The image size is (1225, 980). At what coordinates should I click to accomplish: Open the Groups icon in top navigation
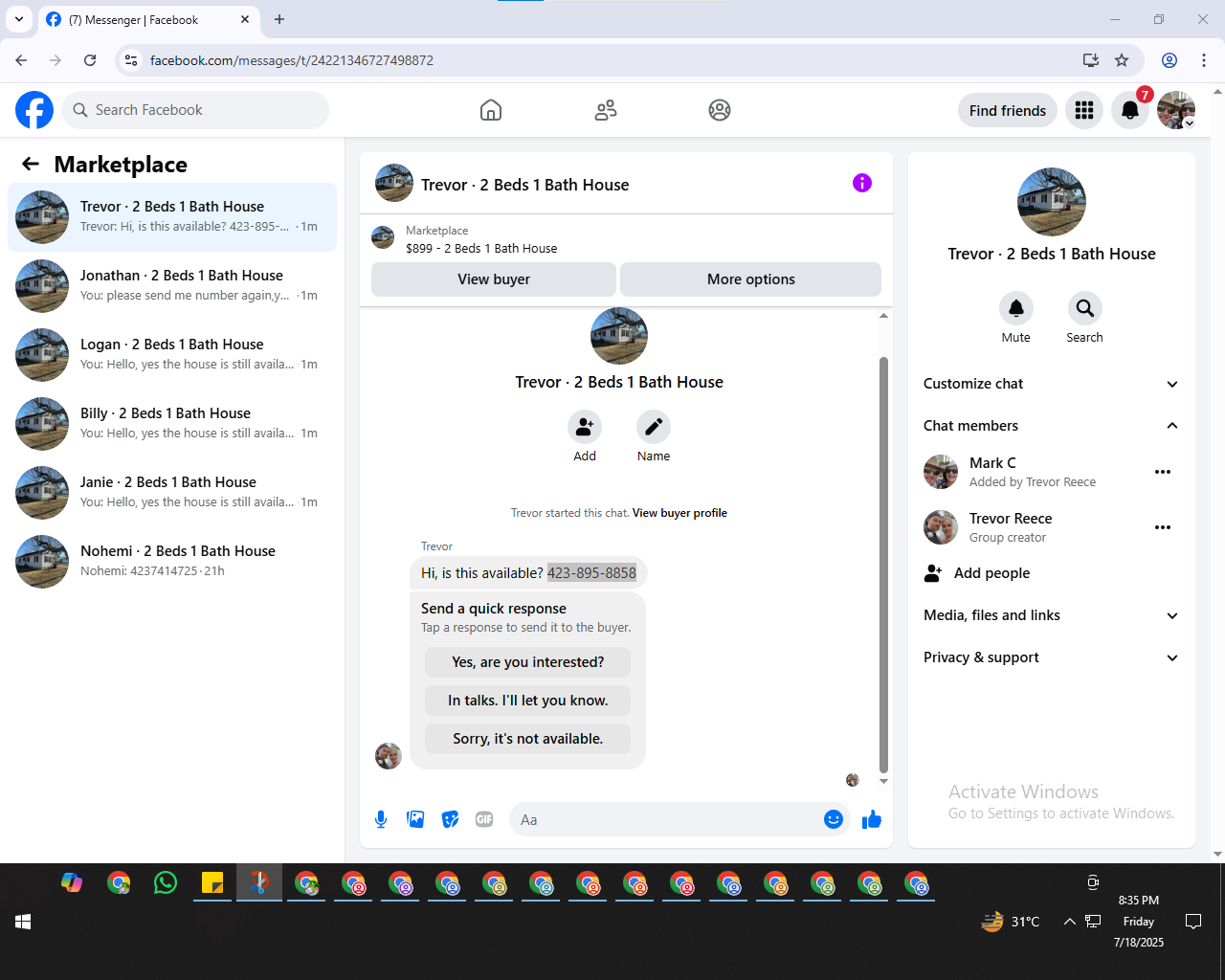tap(720, 110)
